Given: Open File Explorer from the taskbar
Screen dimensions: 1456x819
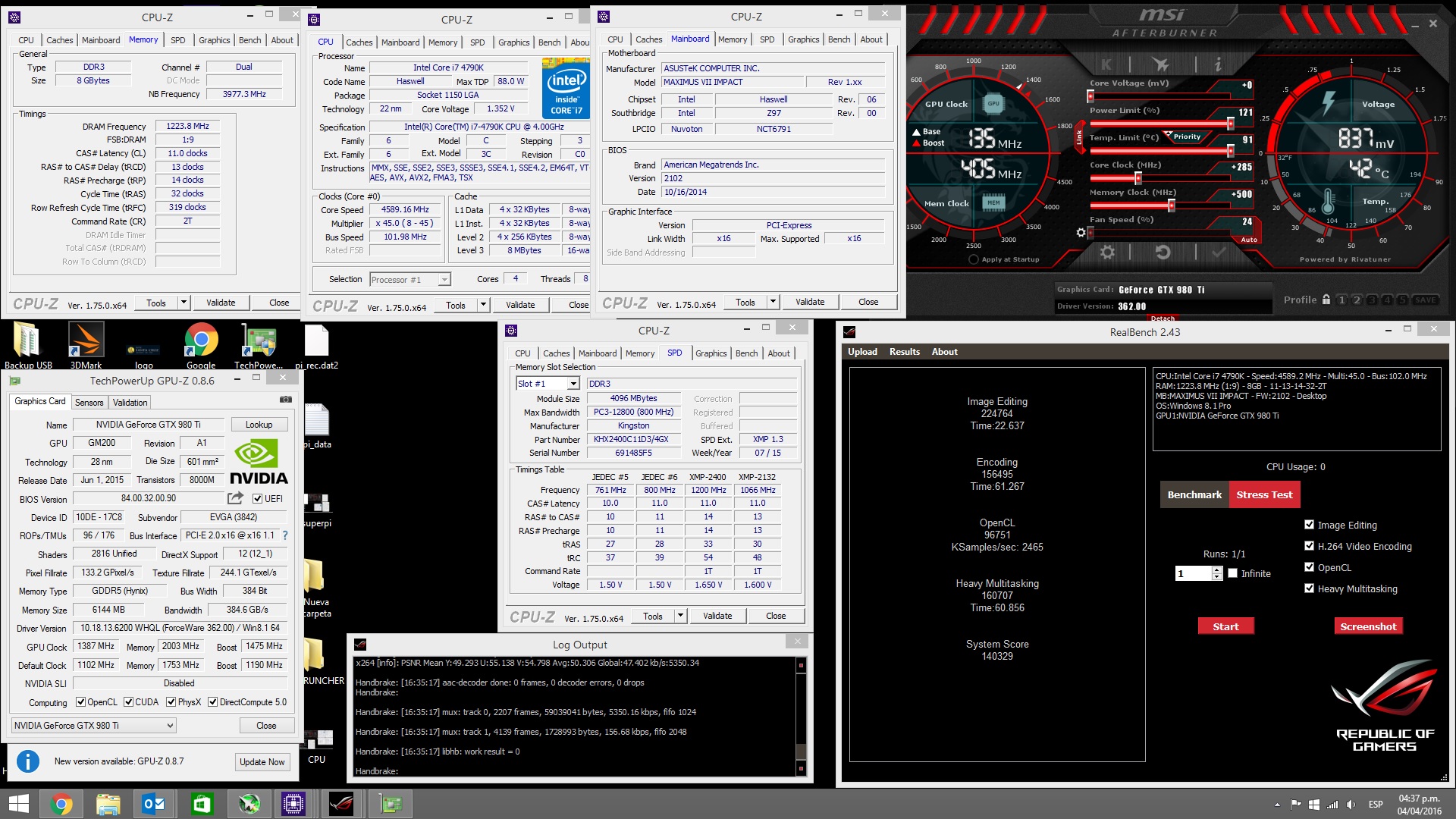Looking at the screenshot, I should tap(108, 804).
